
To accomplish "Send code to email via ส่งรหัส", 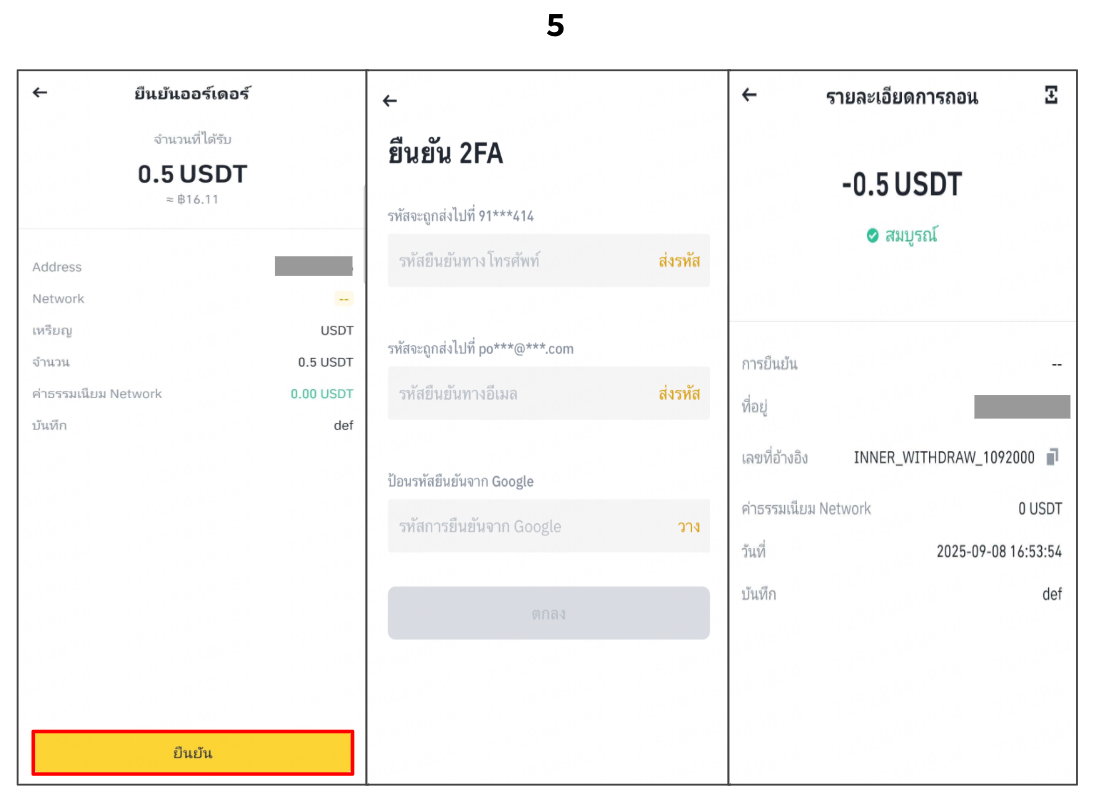I will pyautogui.click(x=679, y=394).
